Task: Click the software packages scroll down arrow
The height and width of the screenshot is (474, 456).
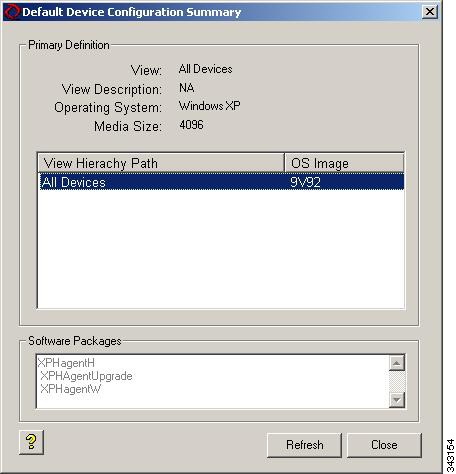Action: click(397, 400)
